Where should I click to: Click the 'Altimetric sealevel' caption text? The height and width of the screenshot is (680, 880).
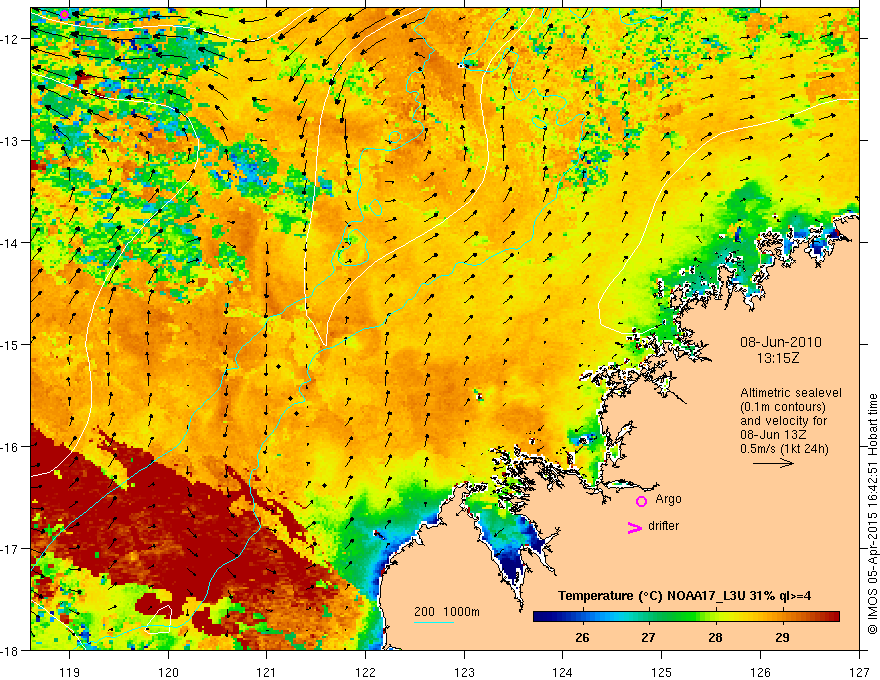[791, 393]
